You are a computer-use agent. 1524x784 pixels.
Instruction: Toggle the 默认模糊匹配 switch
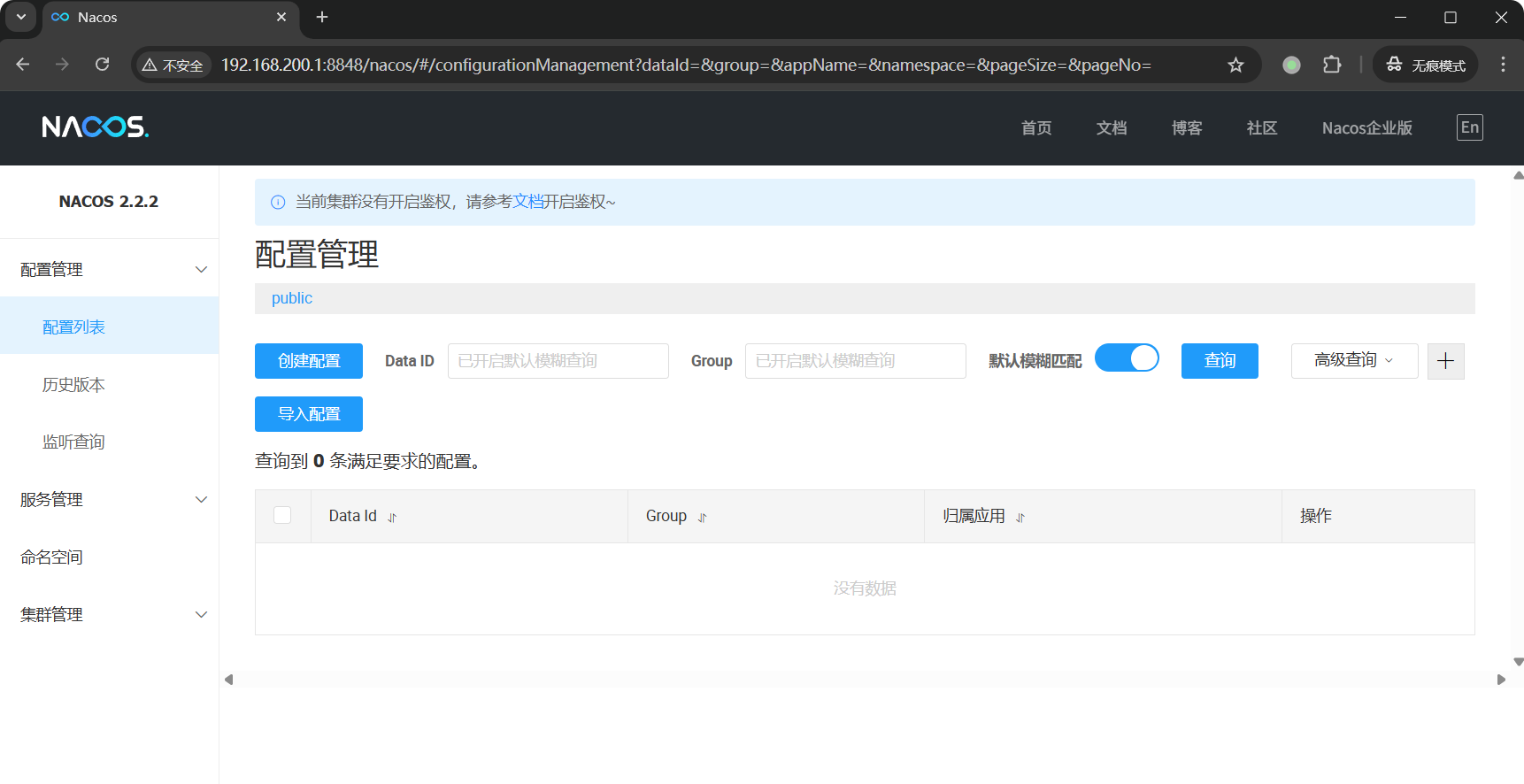tap(1127, 357)
